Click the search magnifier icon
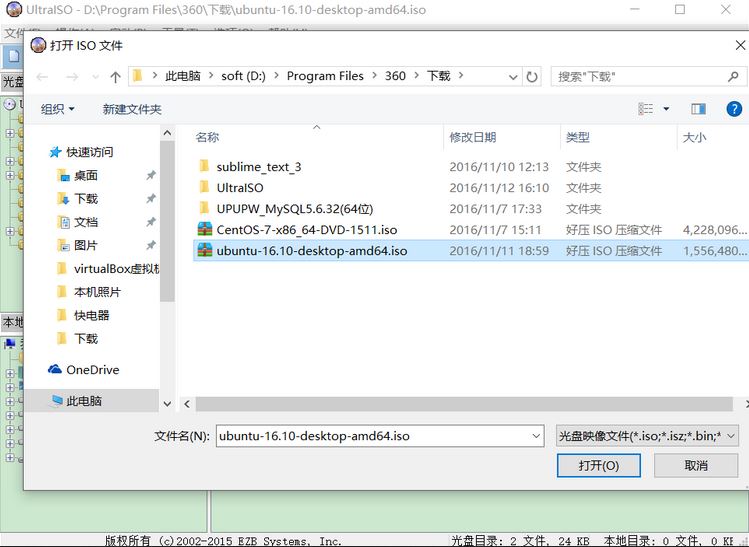 click(733, 76)
